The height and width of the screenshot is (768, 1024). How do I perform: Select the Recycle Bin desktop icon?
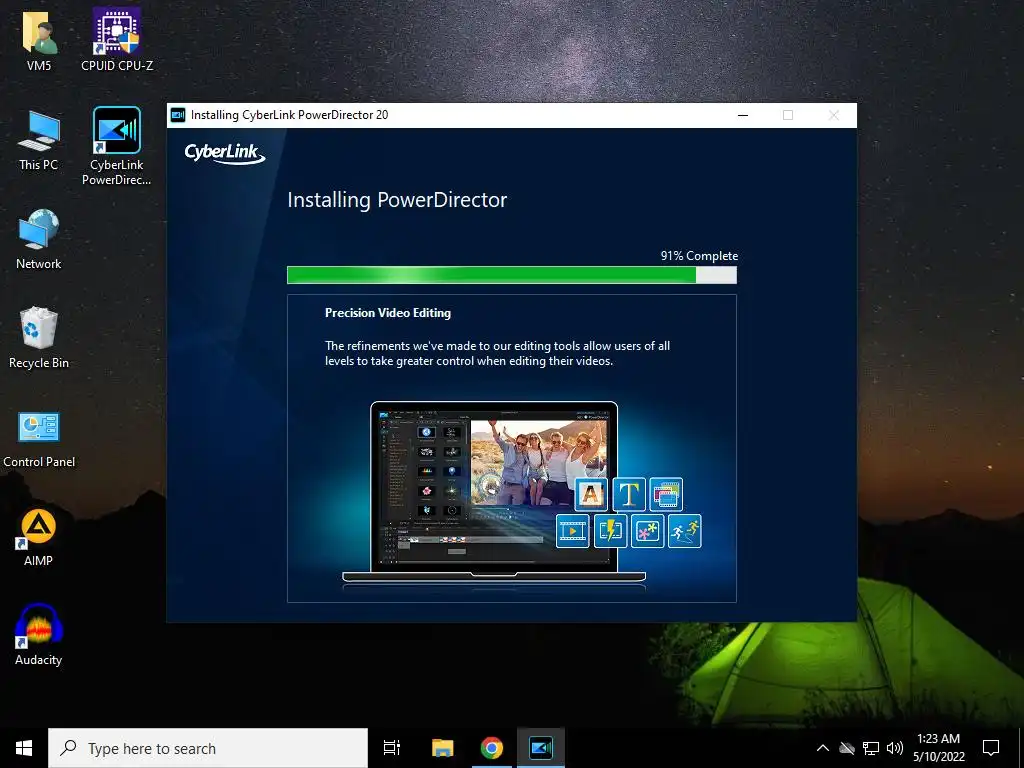[39, 338]
